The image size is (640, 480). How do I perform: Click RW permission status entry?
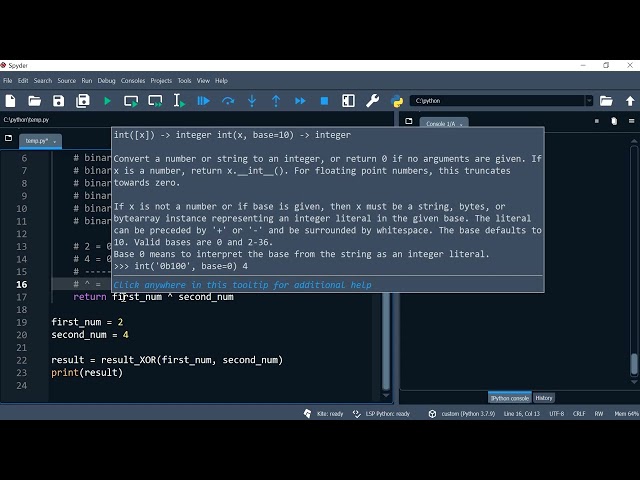(599, 413)
